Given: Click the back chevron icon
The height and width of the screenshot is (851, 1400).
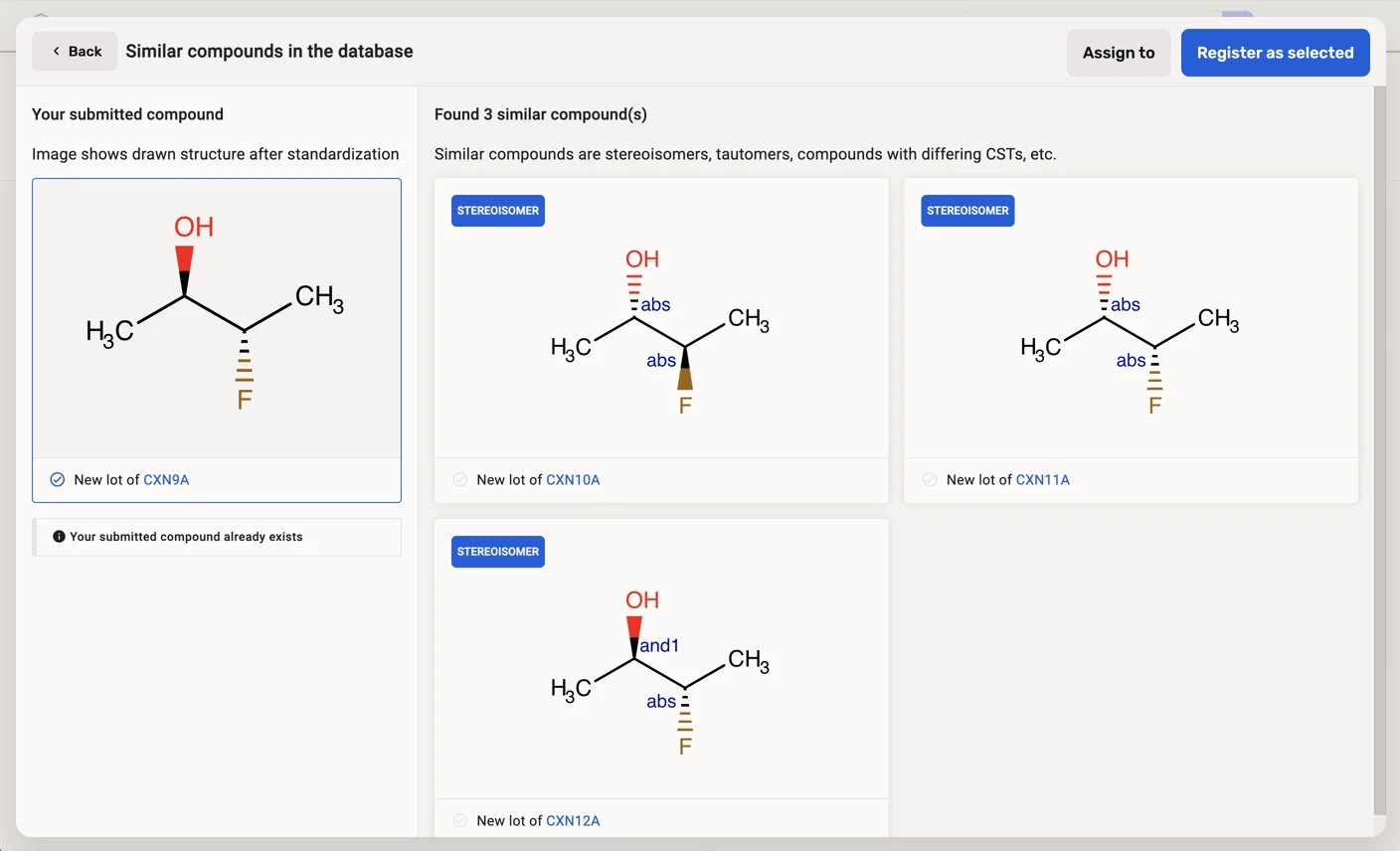Looking at the screenshot, I should [56, 52].
